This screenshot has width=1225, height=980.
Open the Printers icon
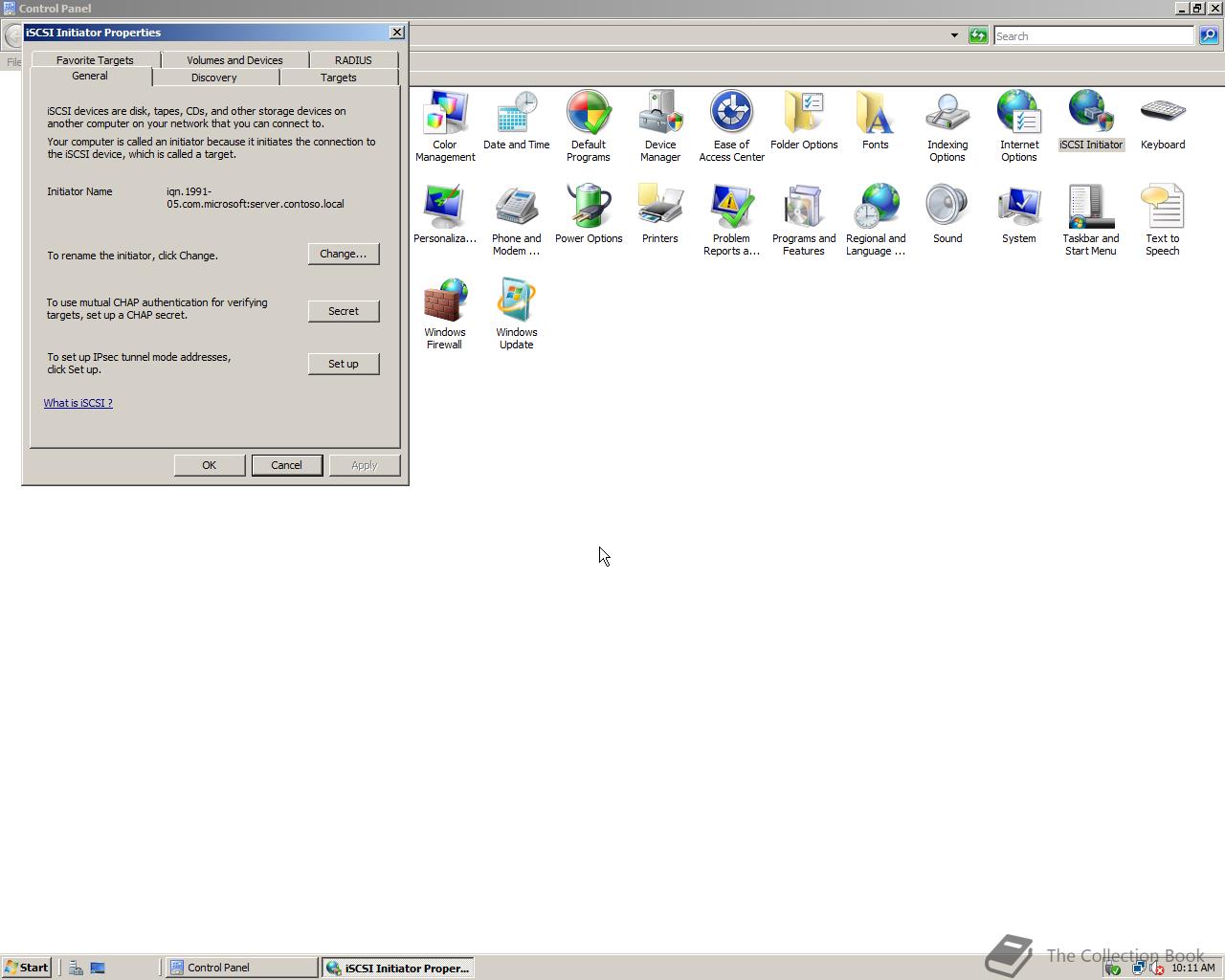point(660,214)
